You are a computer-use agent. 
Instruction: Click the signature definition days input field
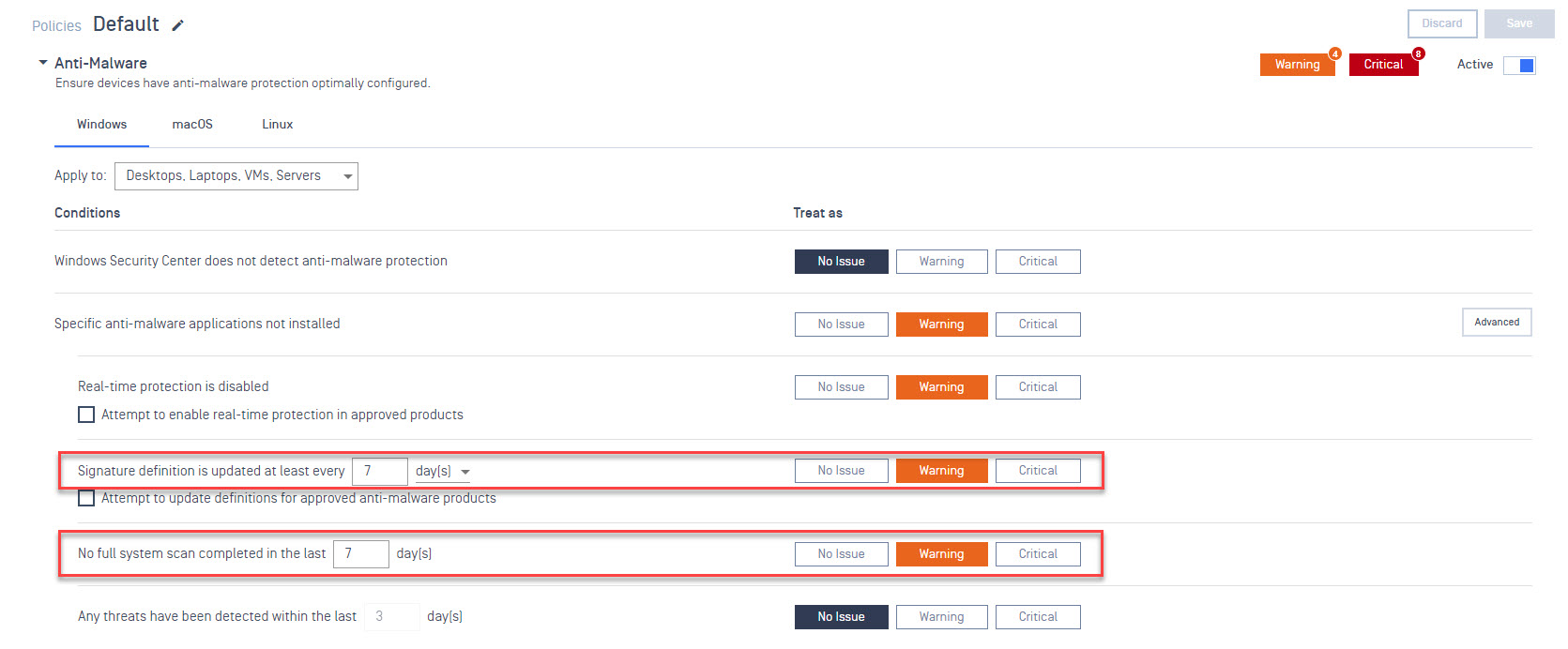[x=380, y=472]
